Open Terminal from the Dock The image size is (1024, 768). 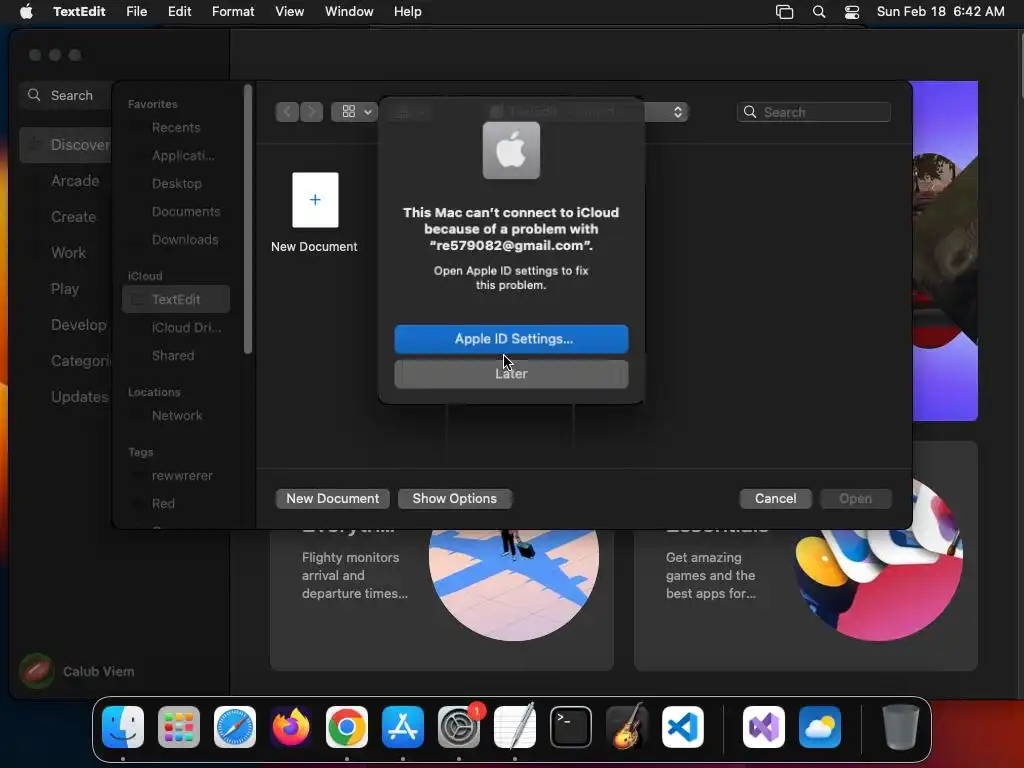point(571,727)
